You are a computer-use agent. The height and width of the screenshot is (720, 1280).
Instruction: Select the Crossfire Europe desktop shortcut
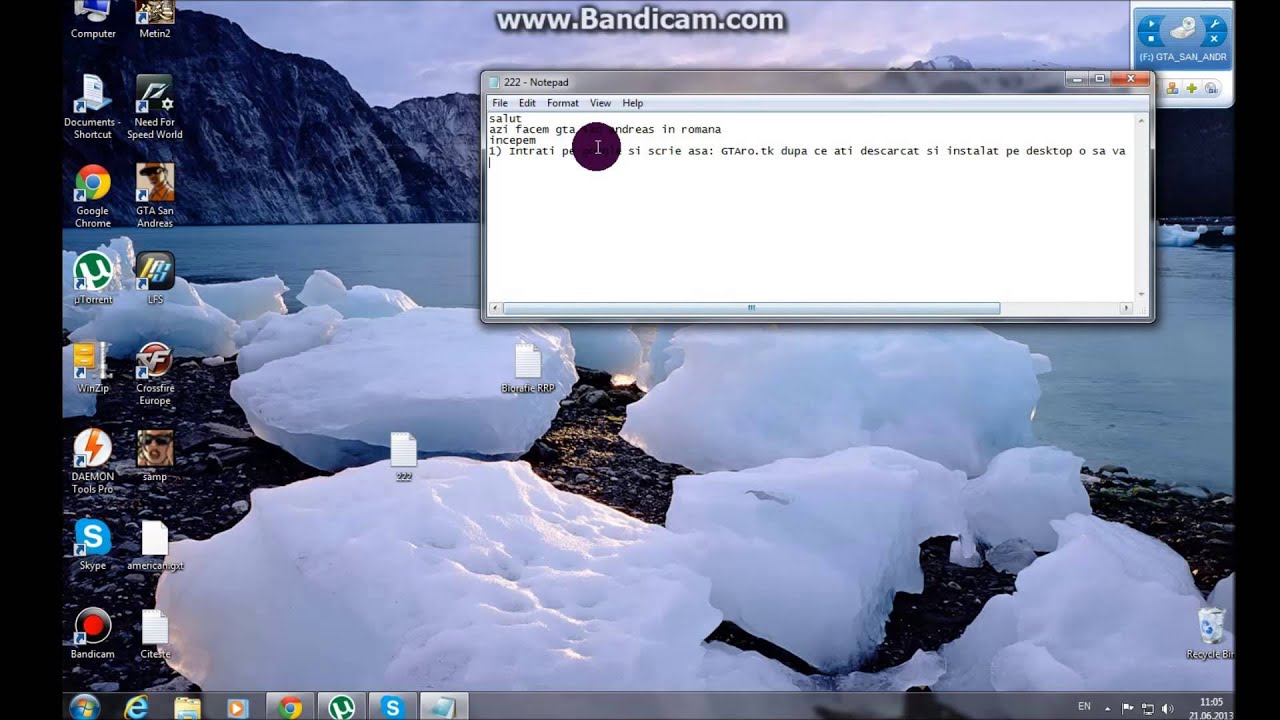(x=155, y=373)
